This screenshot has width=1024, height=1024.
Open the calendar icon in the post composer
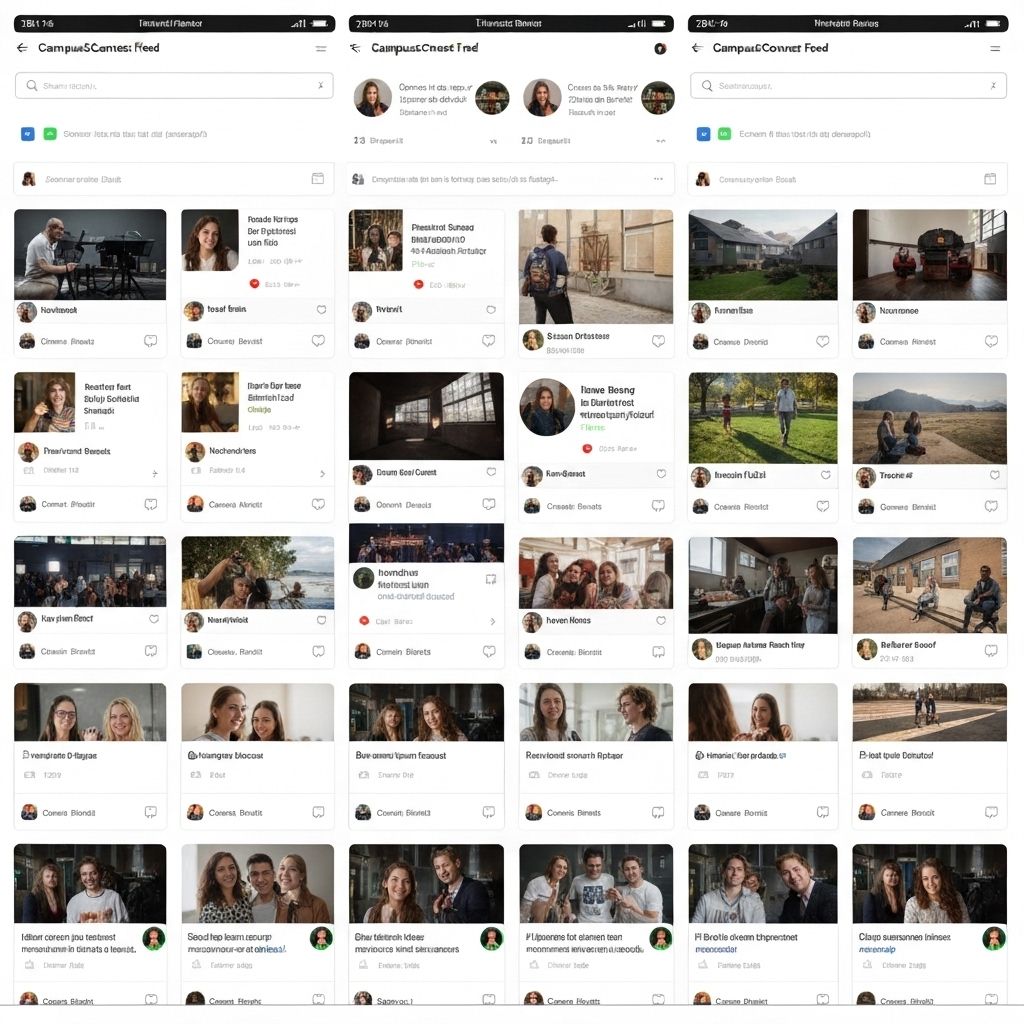pyautogui.click(x=317, y=177)
